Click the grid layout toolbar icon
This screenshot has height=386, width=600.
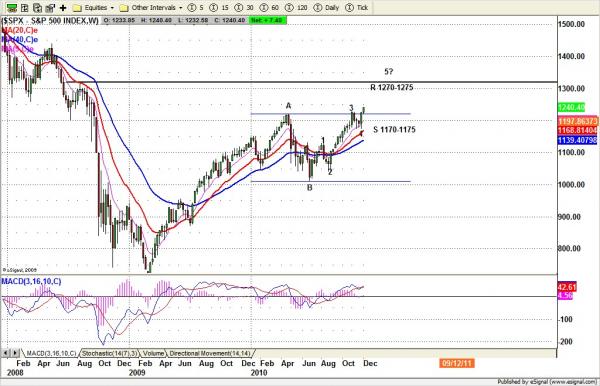(x=25, y=7)
